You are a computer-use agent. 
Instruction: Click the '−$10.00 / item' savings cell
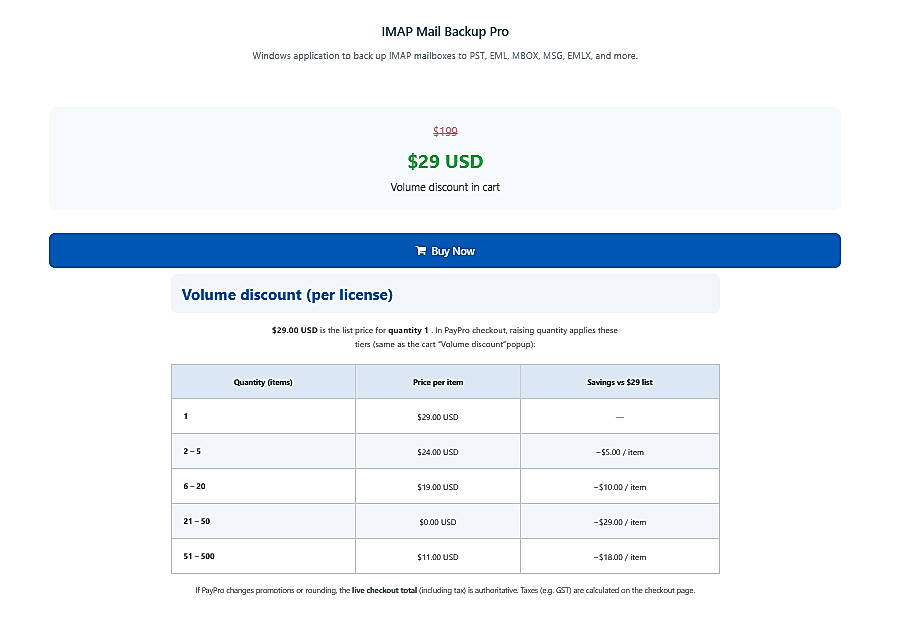click(620, 486)
